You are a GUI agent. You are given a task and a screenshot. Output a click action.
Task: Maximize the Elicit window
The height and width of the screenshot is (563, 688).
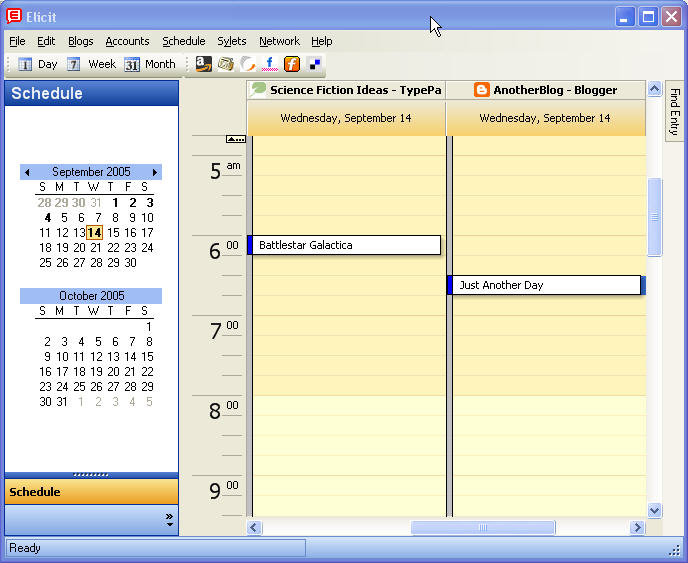click(x=648, y=17)
